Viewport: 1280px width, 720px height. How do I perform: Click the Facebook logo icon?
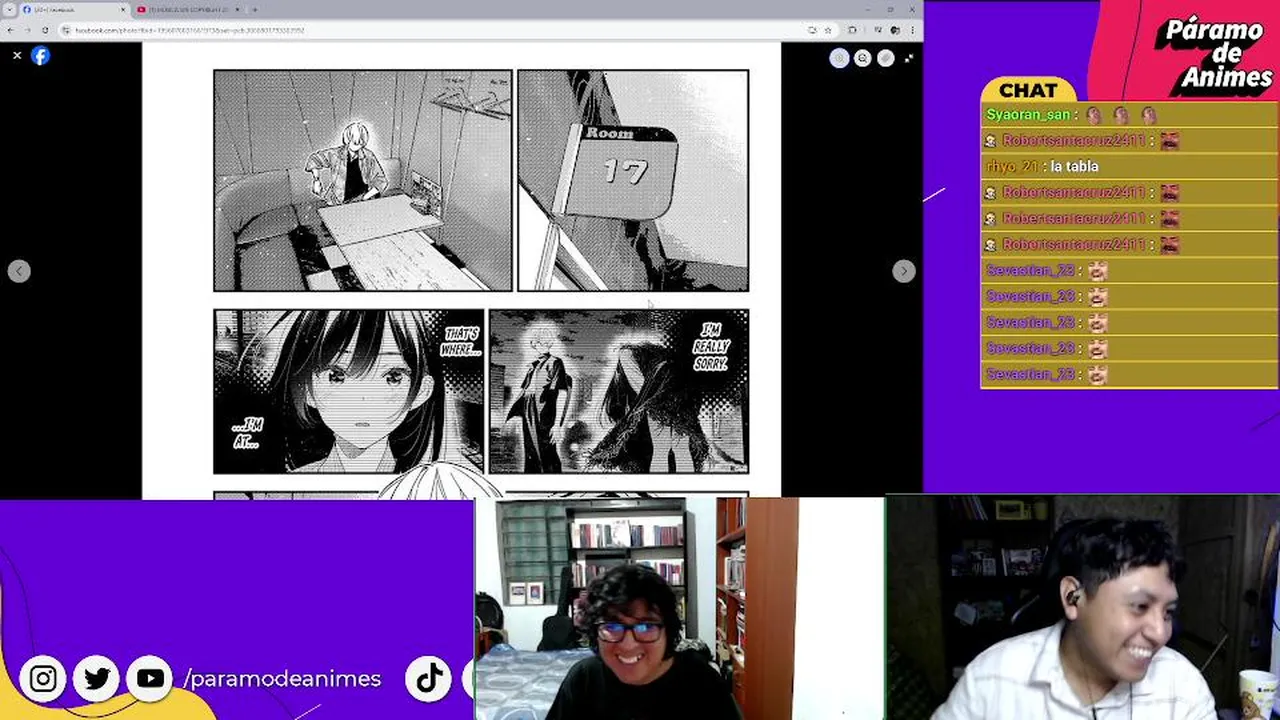[x=40, y=56]
